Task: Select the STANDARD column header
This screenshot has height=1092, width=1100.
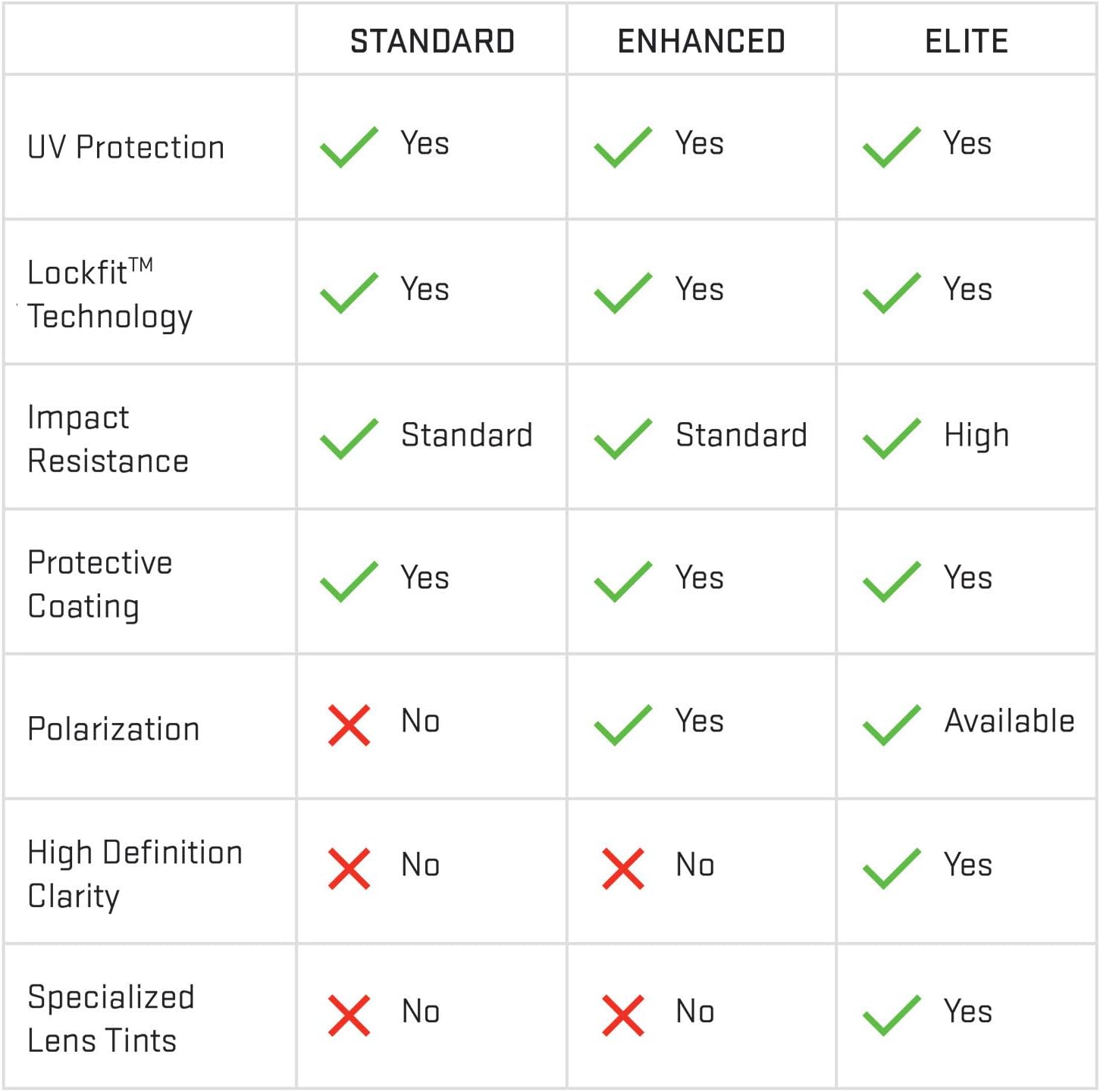Action: click(432, 41)
